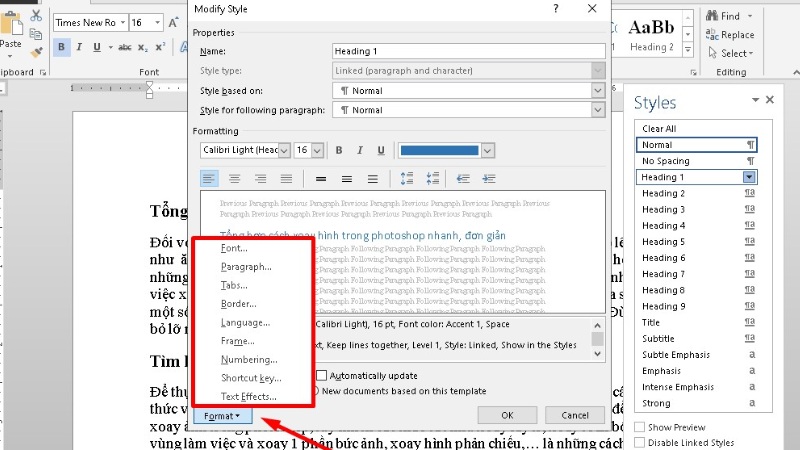Click the description box scroll down arrow
Viewport: 800px width, 450px height.
coord(597,354)
